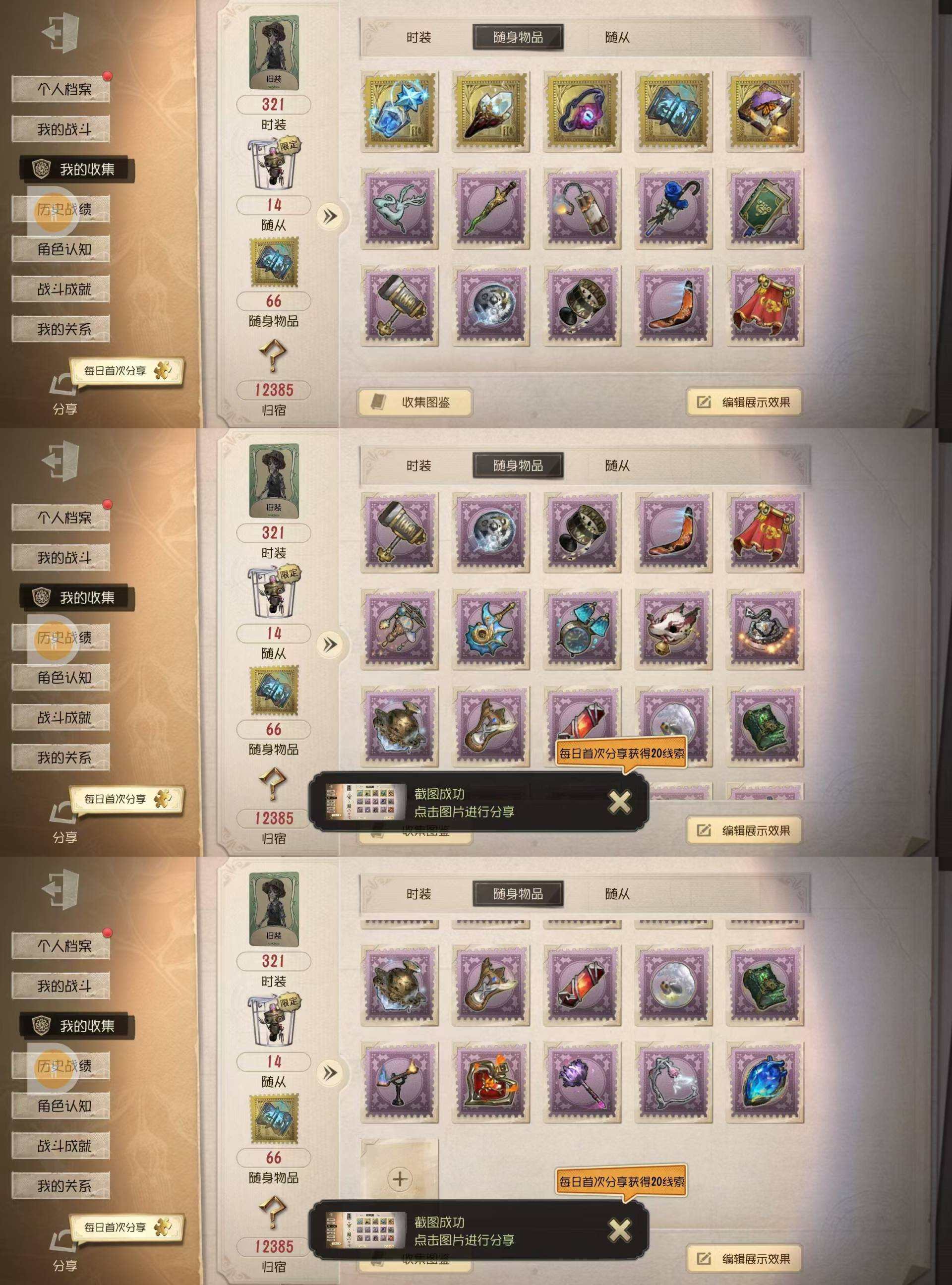952x1285 pixels.
Task: Choose the blue rose cane accessory
Action: 673,209
